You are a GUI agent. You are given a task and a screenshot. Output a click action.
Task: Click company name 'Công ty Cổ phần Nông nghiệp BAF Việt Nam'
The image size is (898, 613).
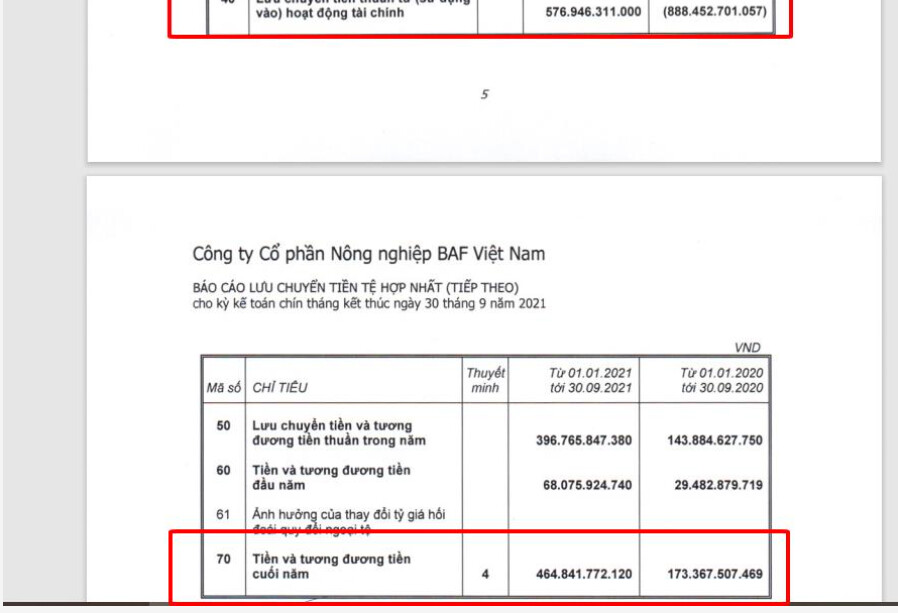coord(368,254)
